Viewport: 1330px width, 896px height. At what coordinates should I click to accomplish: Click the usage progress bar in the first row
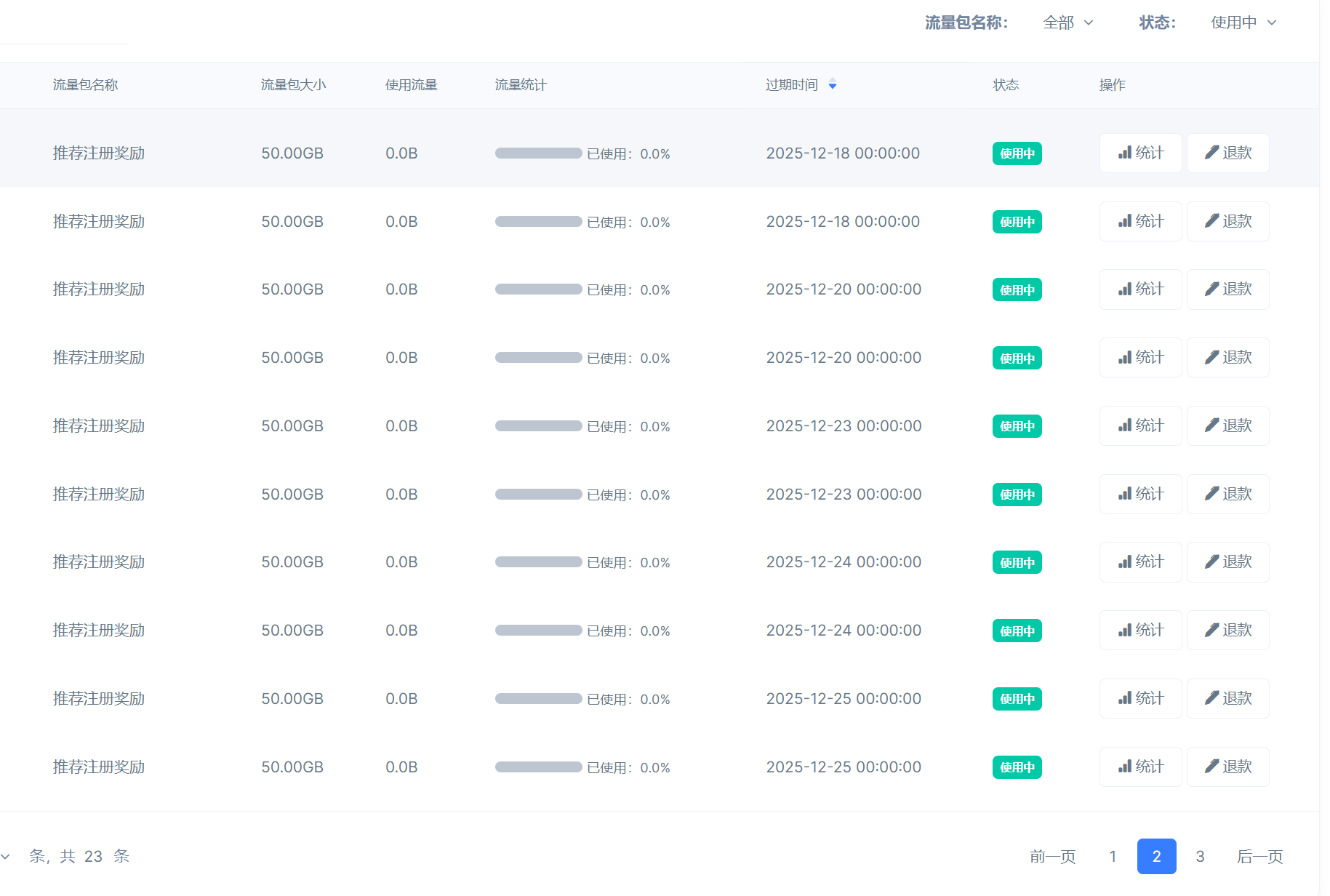click(x=538, y=153)
